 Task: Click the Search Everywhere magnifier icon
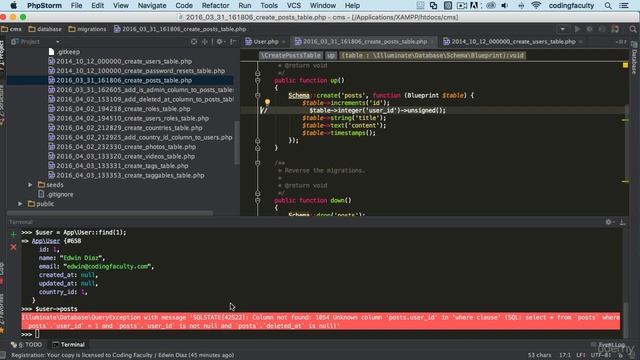(x=633, y=29)
